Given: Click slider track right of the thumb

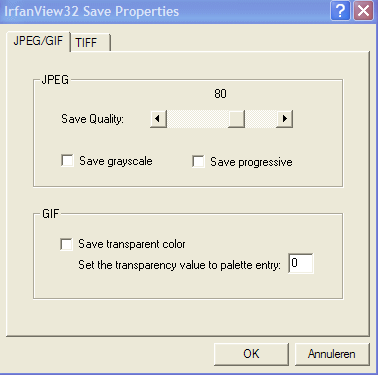Looking at the screenshot, I should coord(261,119).
